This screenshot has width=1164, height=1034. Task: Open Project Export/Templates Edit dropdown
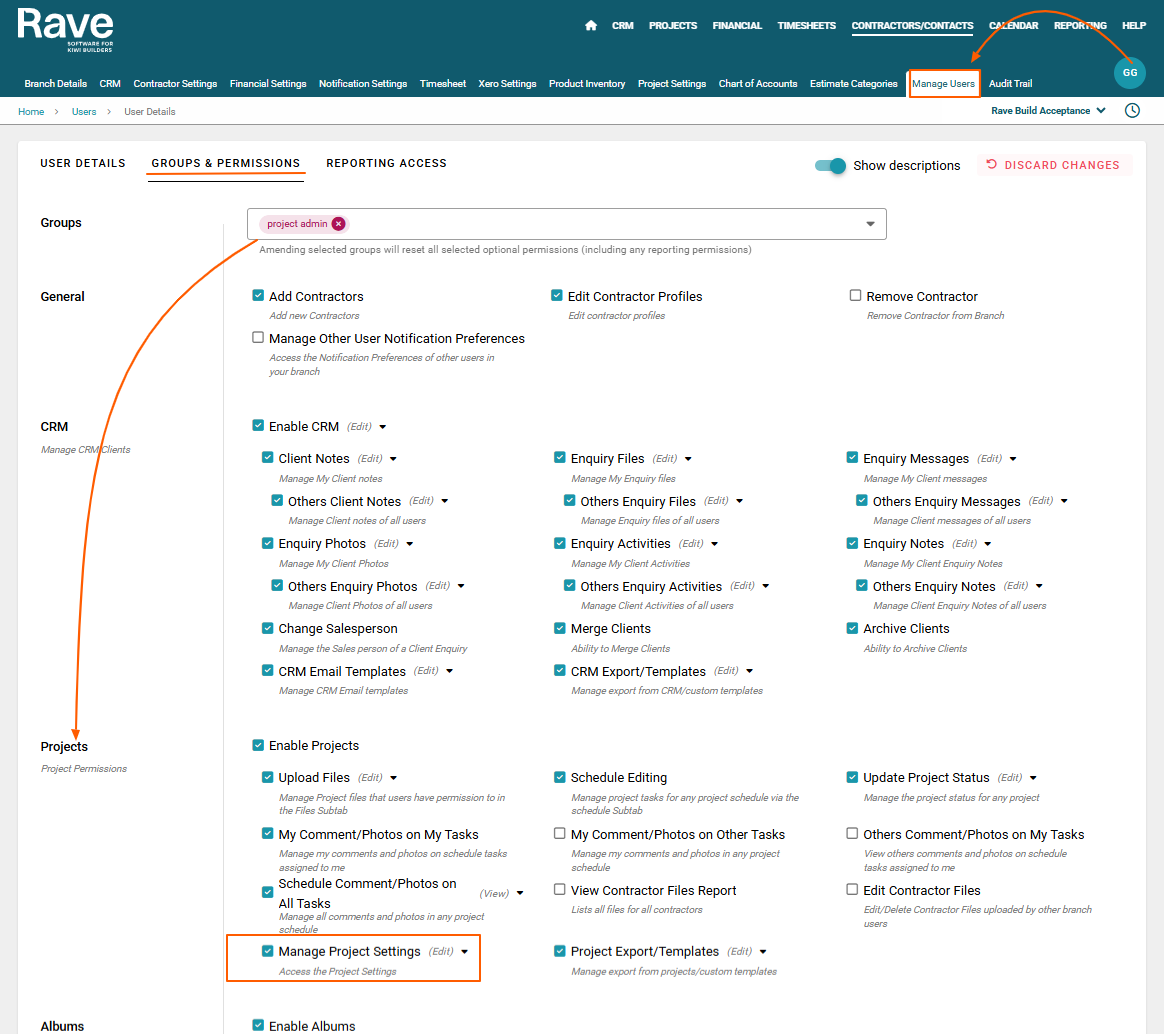[763, 952]
